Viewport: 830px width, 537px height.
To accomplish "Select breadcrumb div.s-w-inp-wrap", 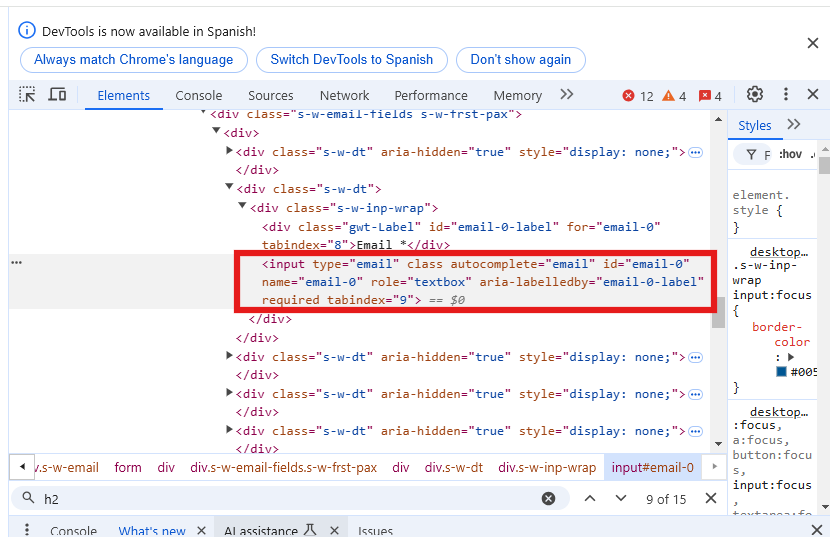I will (547, 468).
